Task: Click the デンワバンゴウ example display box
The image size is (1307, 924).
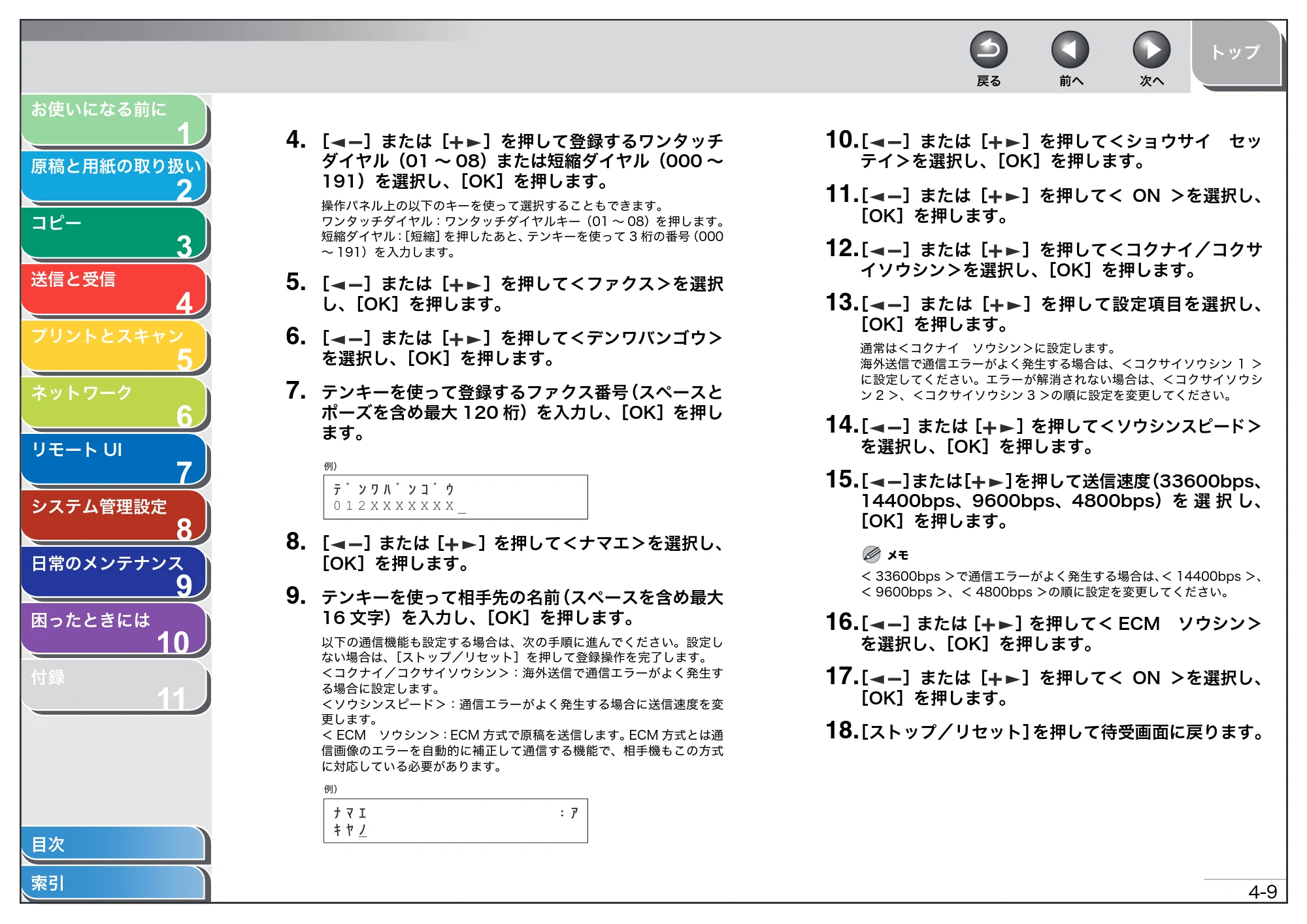Action: [x=455, y=497]
